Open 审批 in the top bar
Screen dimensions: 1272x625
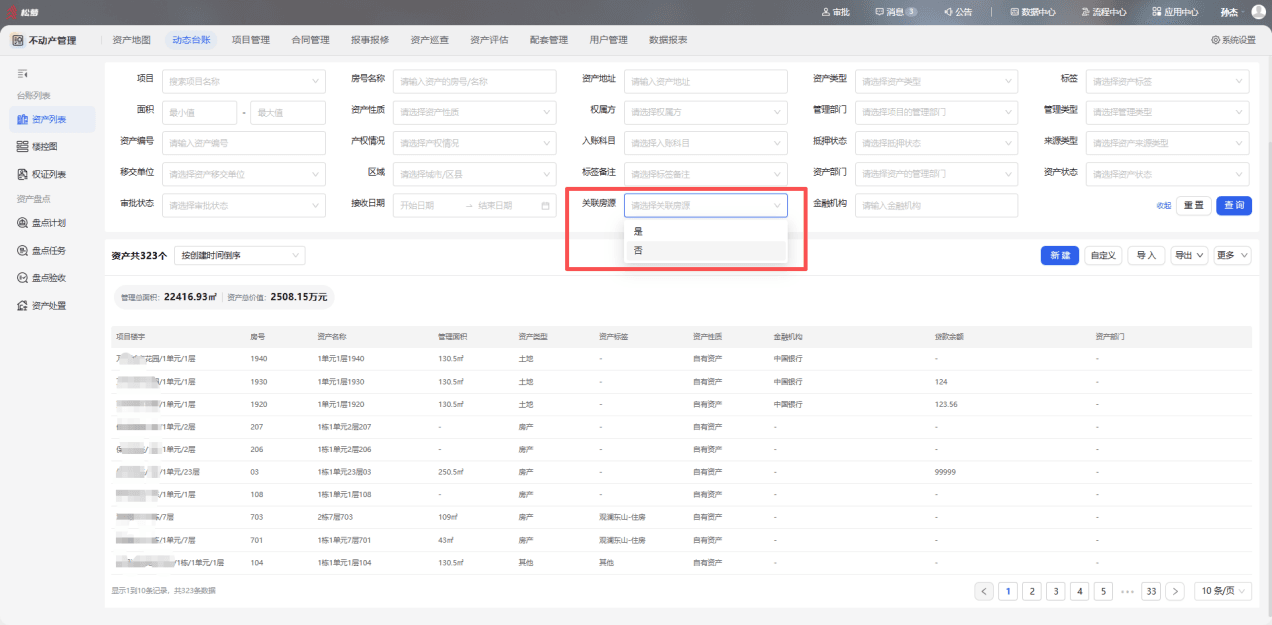[x=834, y=12]
